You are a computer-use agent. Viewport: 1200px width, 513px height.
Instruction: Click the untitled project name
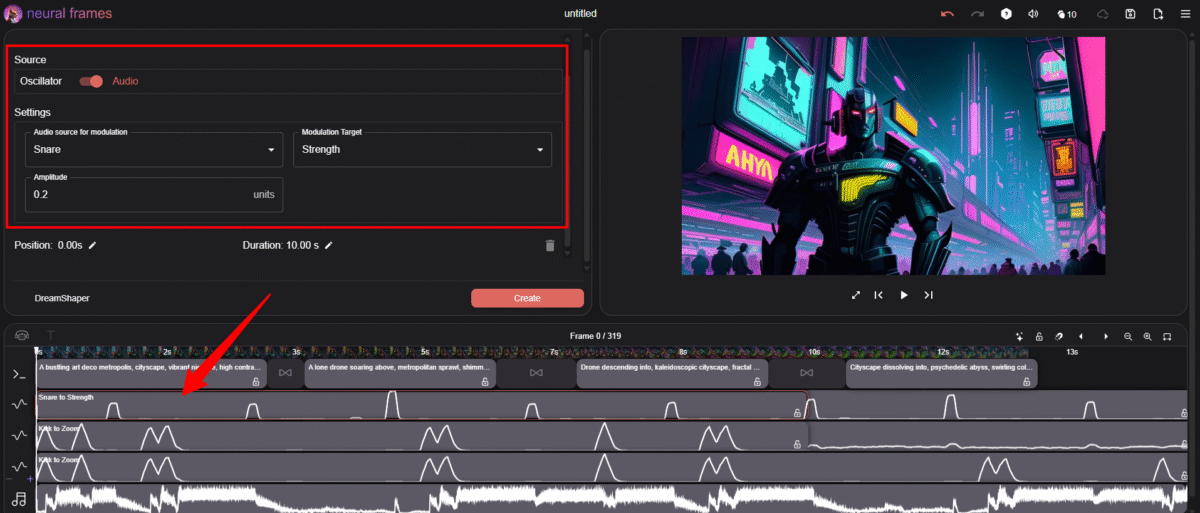581,14
